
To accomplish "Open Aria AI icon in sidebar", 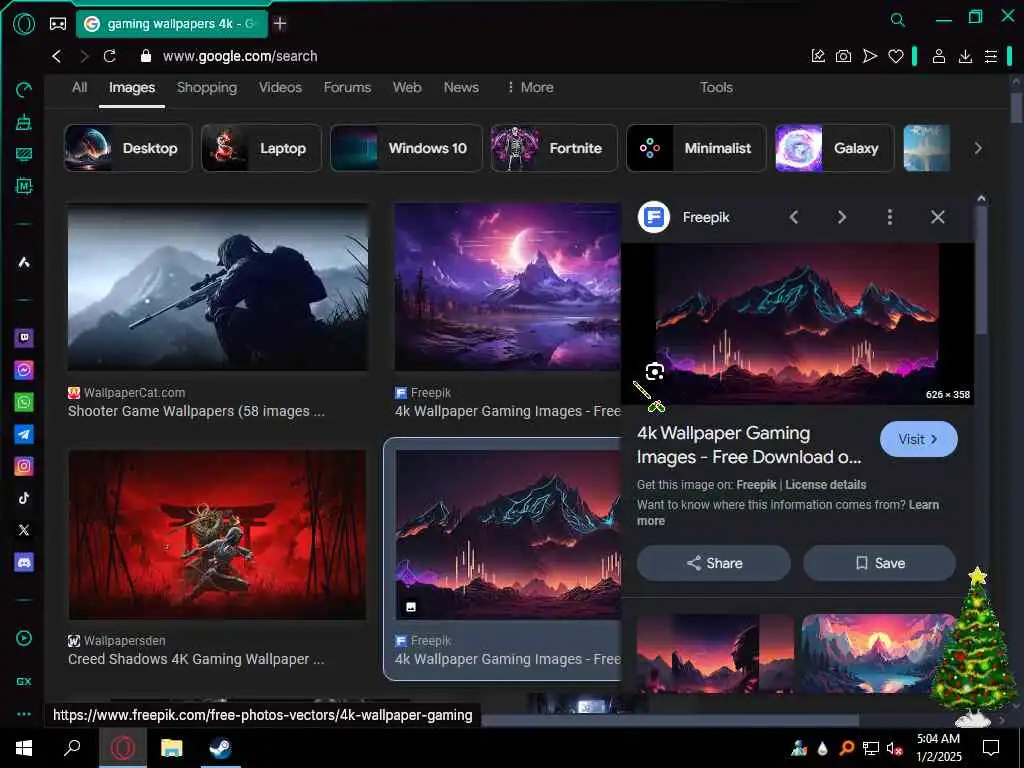I will pyautogui.click(x=24, y=263).
